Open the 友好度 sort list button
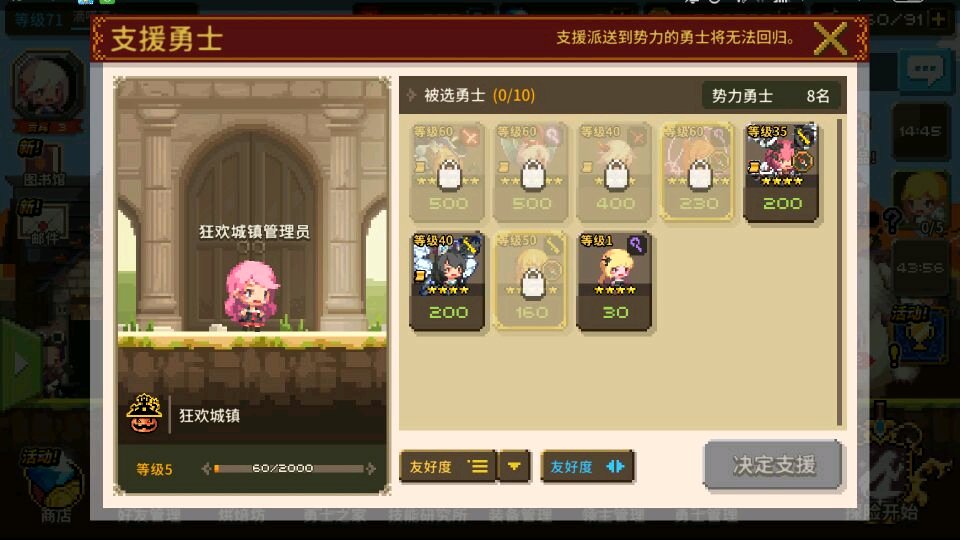Image resolution: width=960 pixels, height=540 pixels. pyautogui.click(x=448, y=467)
